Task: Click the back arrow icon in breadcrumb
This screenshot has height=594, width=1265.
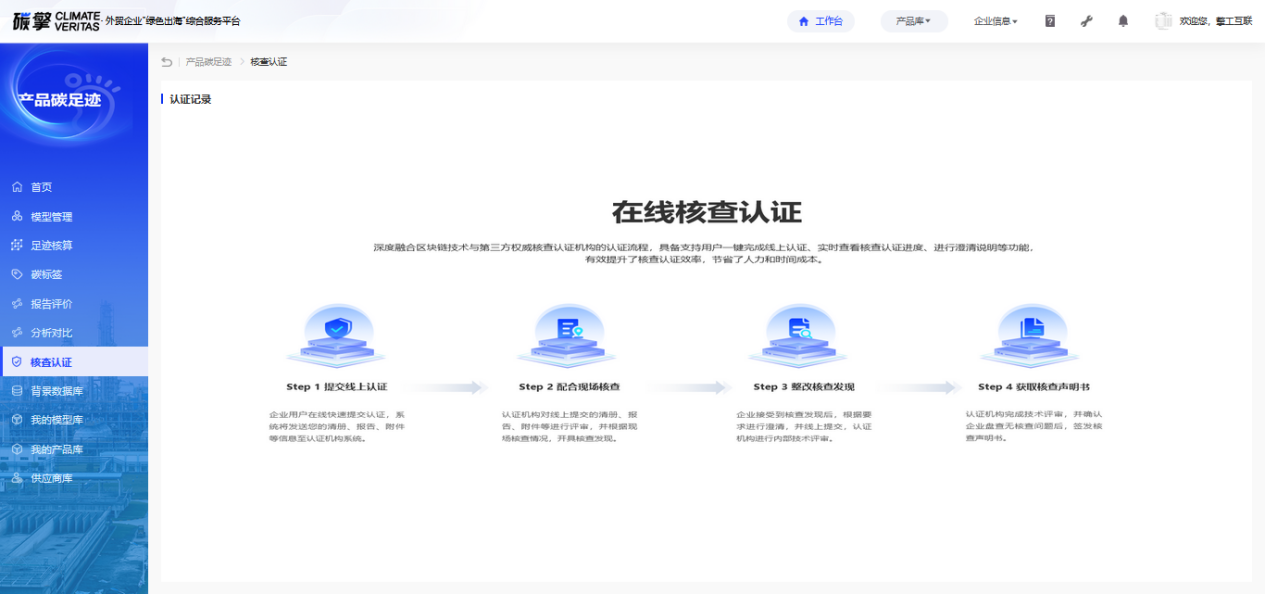Action: point(167,62)
